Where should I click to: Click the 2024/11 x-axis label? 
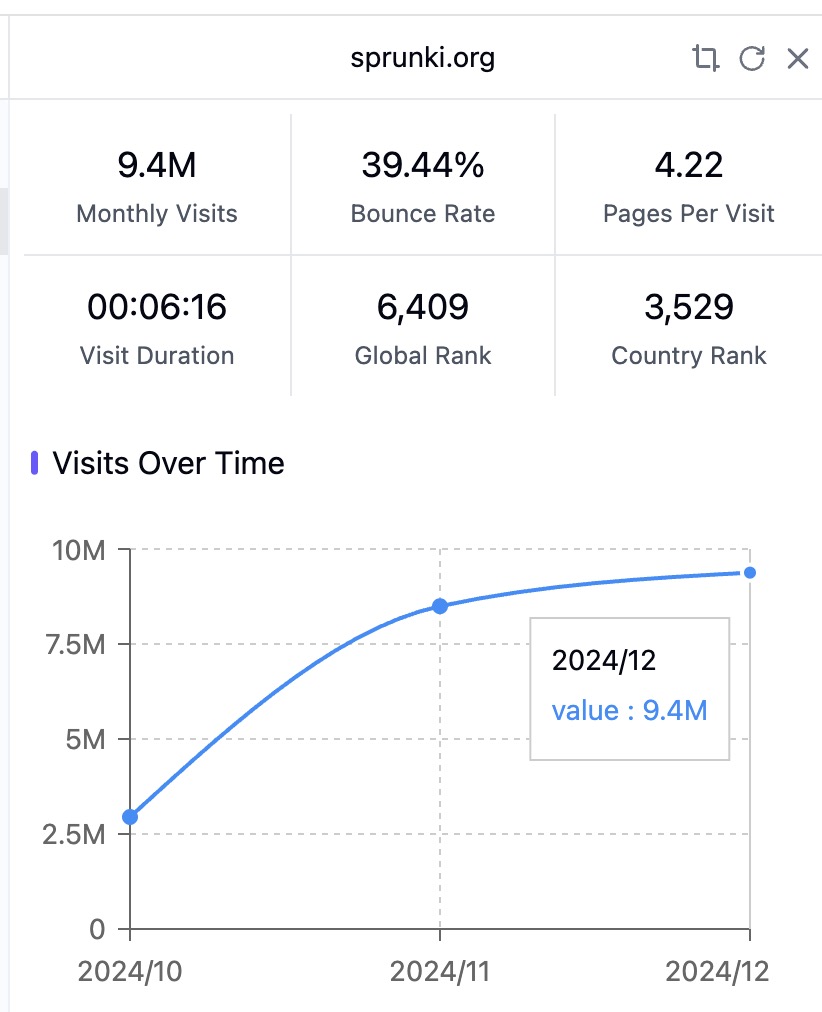440,971
